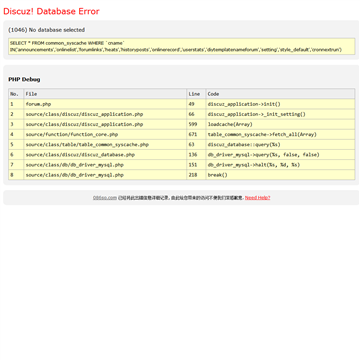Image resolution: width=360 pixels, height=360 pixels.
Task: Select the Discuz! Database Error heading
Action: pyautogui.click(x=51, y=11)
